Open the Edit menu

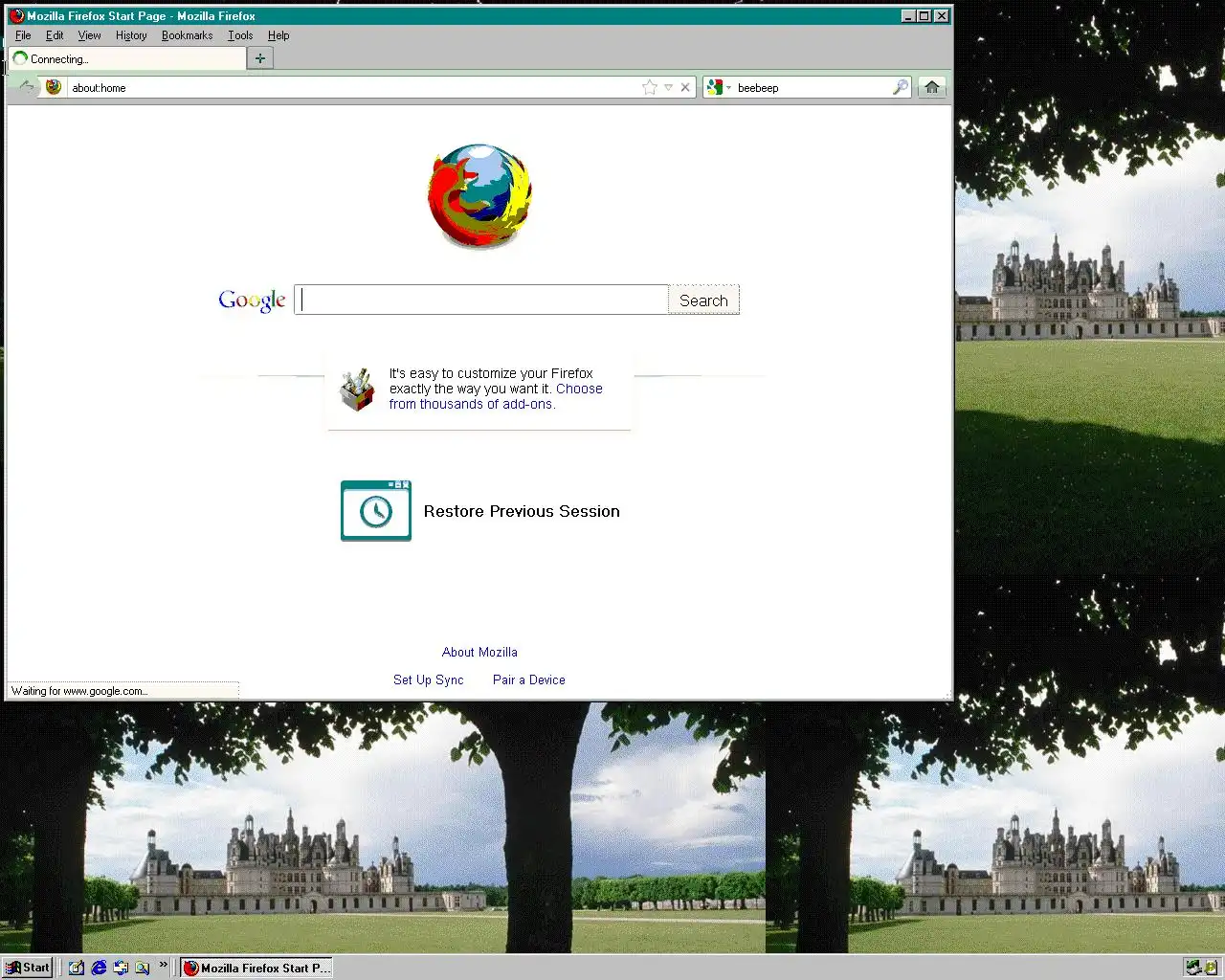[55, 35]
